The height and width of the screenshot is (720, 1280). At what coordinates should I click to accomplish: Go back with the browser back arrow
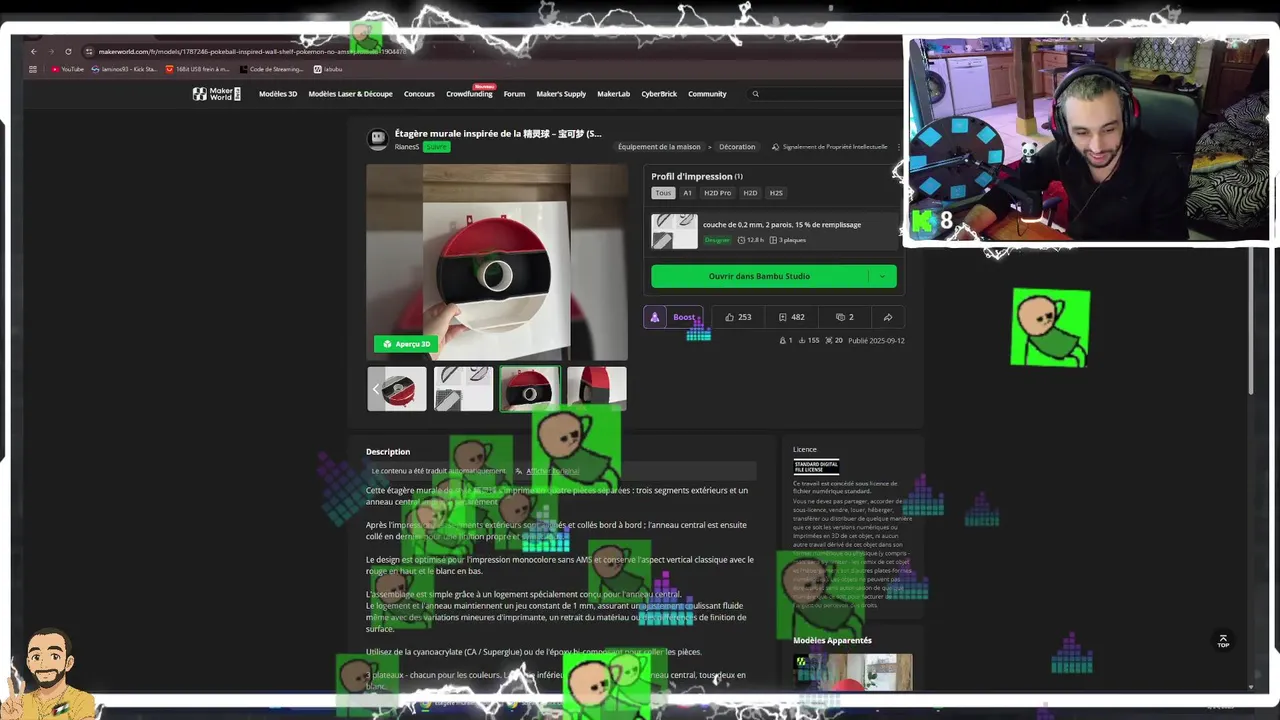(33, 51)
